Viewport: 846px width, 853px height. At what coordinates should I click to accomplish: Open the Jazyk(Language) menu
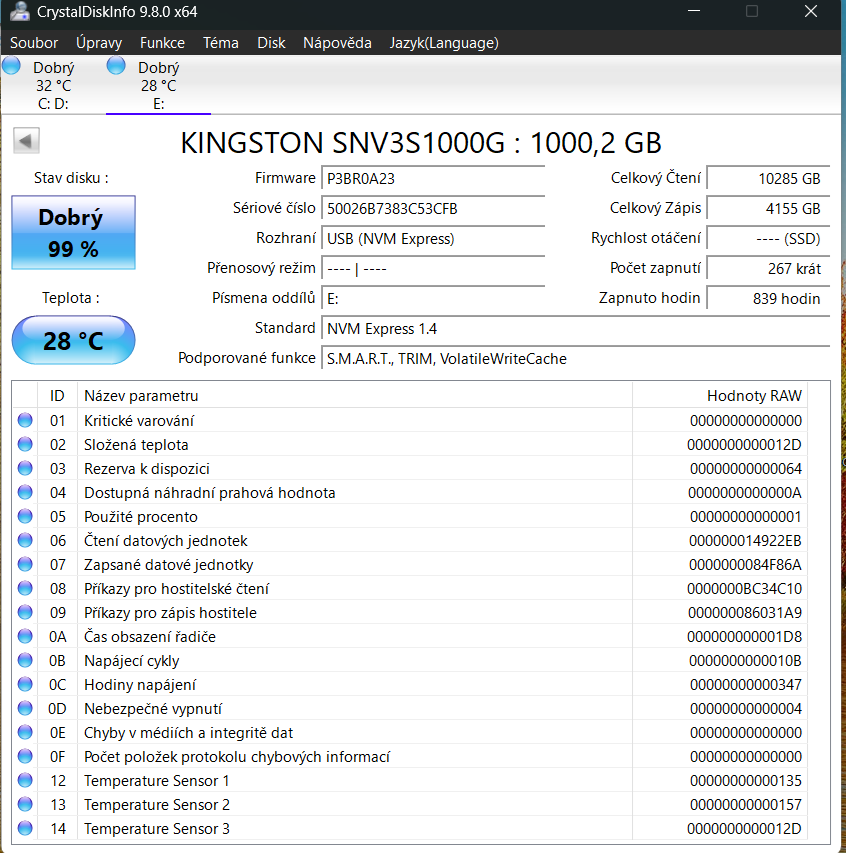point(443,42)
